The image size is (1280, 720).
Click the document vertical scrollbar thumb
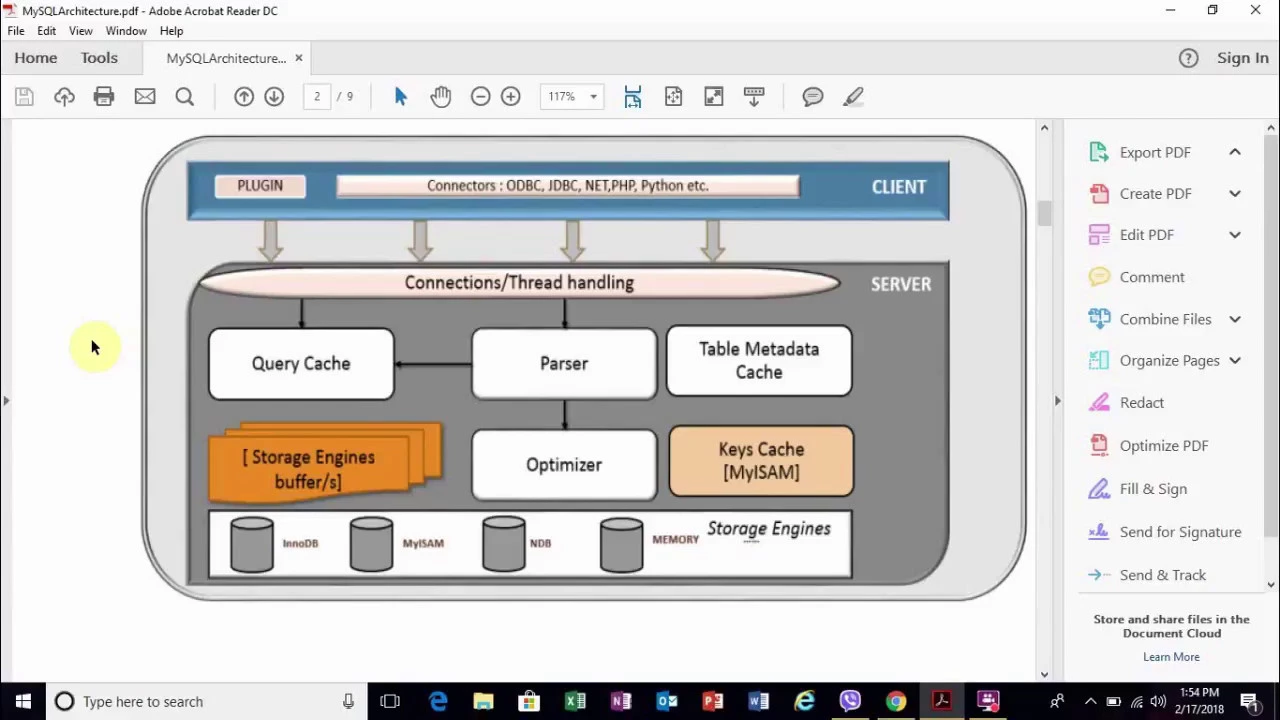click(x=1044, y=213)
